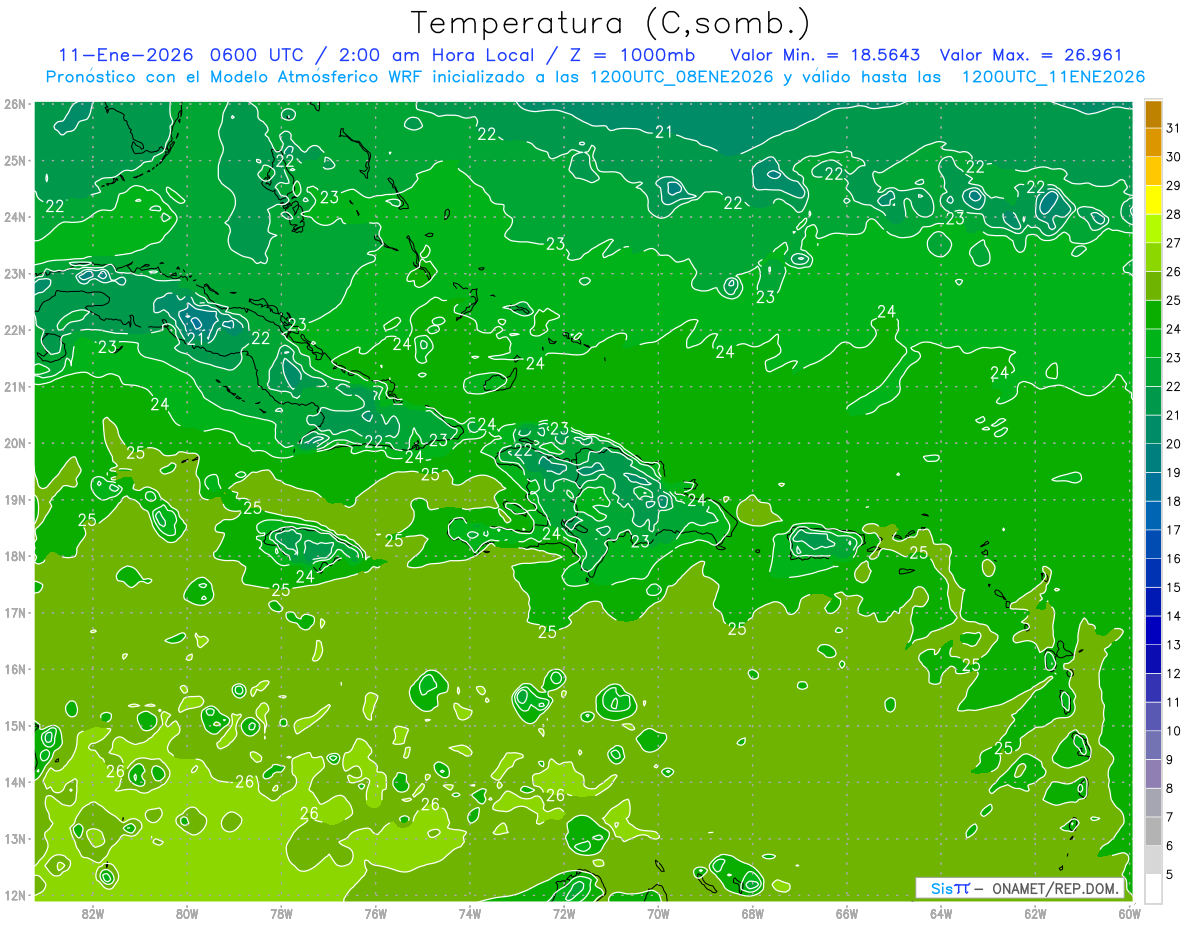
Task: Click the 72W longitude axis label
Action: tap(563, 914)
